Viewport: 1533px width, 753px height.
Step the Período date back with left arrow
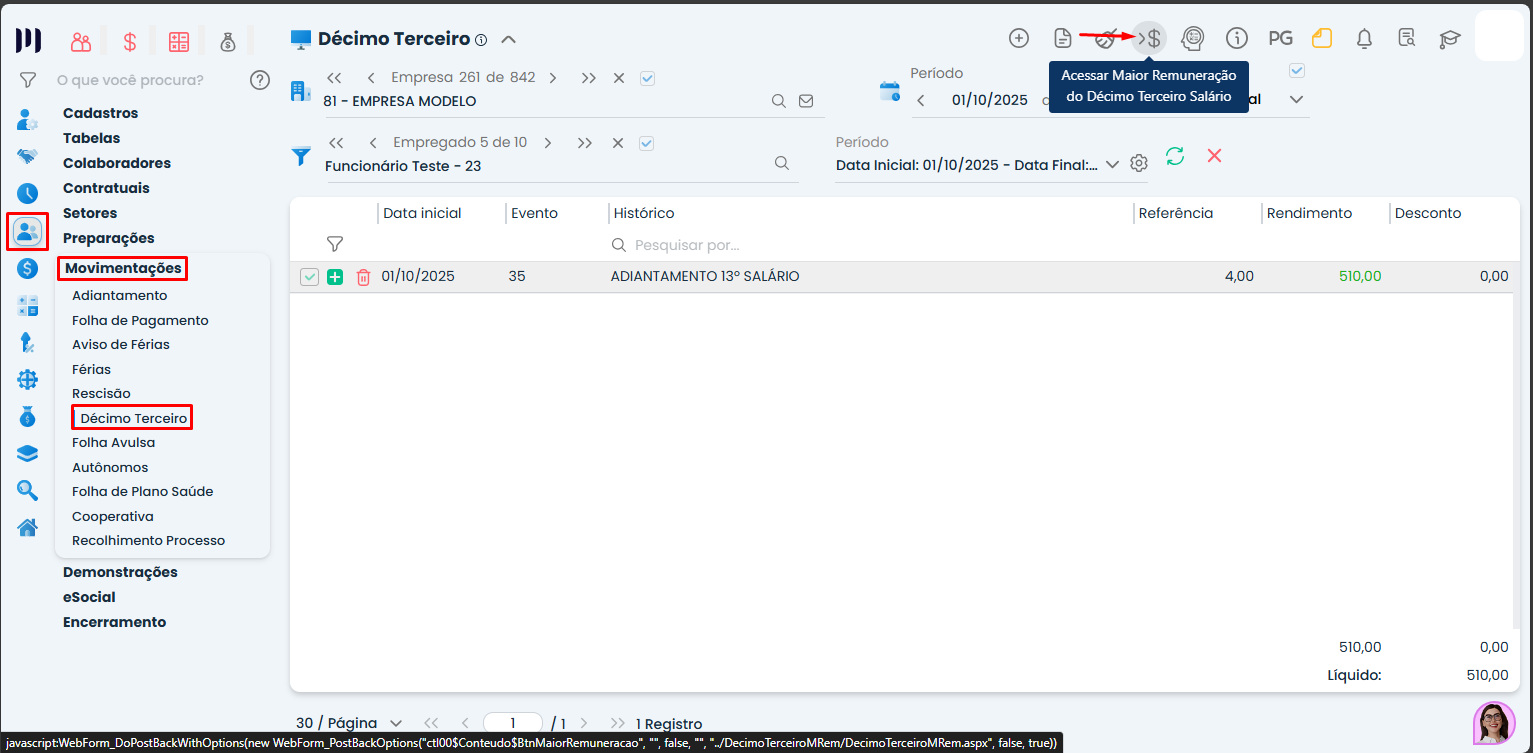pyautogui.click(x=921, y=100)
